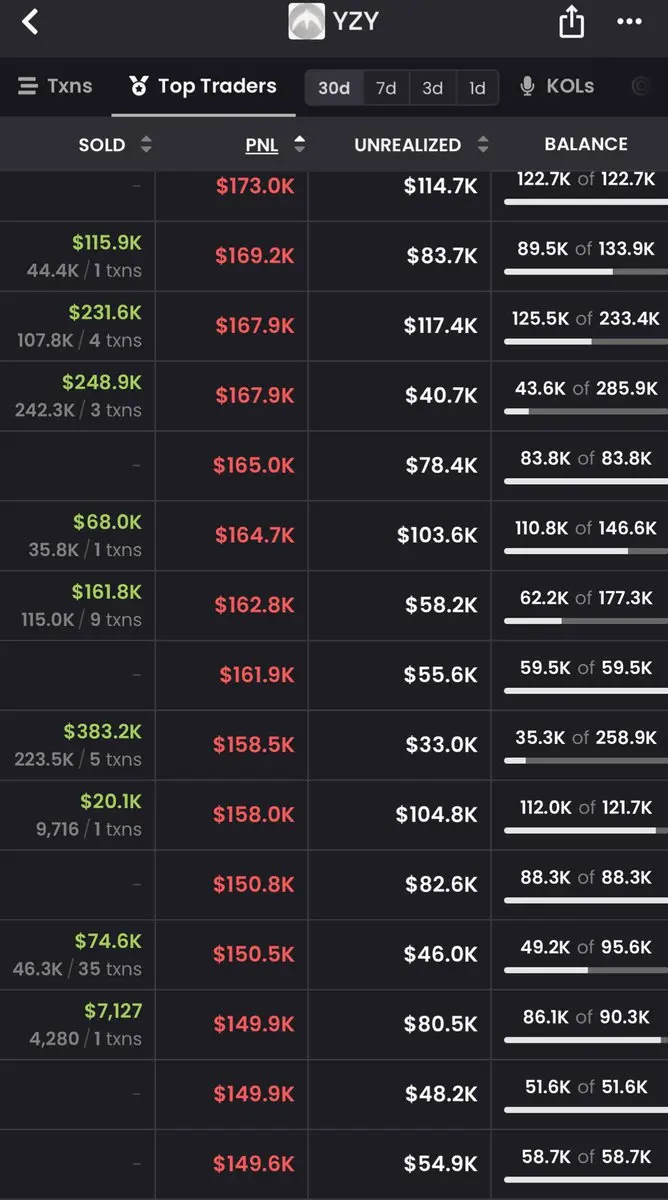Select the 30d time range

tap(334, 88)
